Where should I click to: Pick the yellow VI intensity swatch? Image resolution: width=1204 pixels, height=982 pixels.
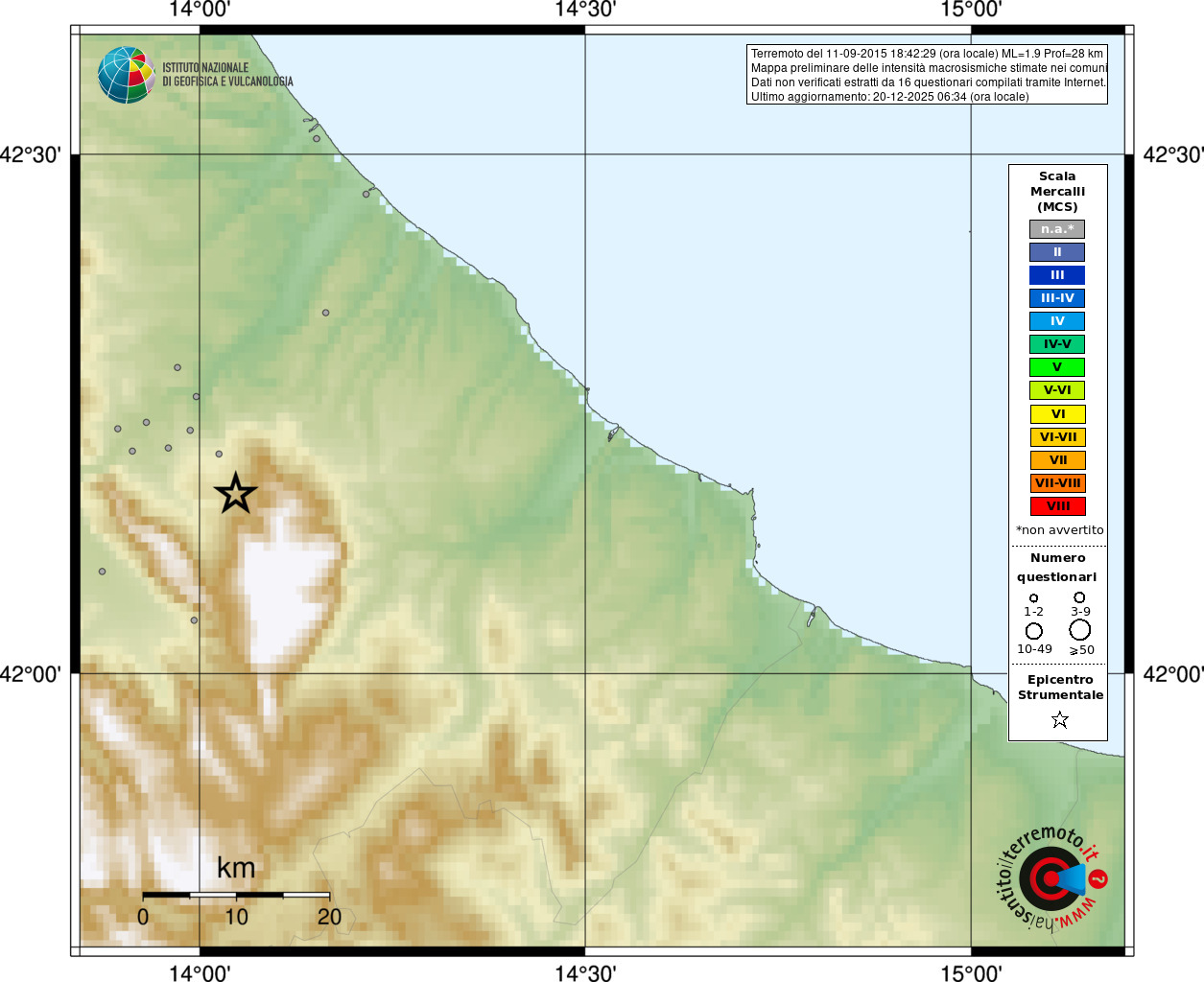[1057, 414]
